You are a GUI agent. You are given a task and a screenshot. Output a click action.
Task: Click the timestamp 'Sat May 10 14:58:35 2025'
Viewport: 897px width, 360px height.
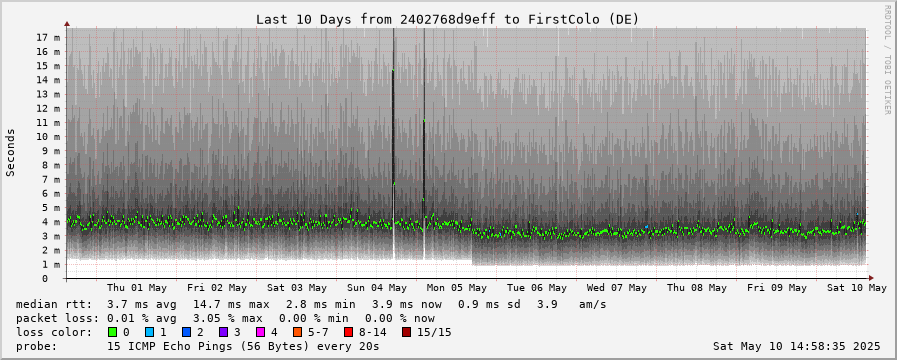(797, 346)
